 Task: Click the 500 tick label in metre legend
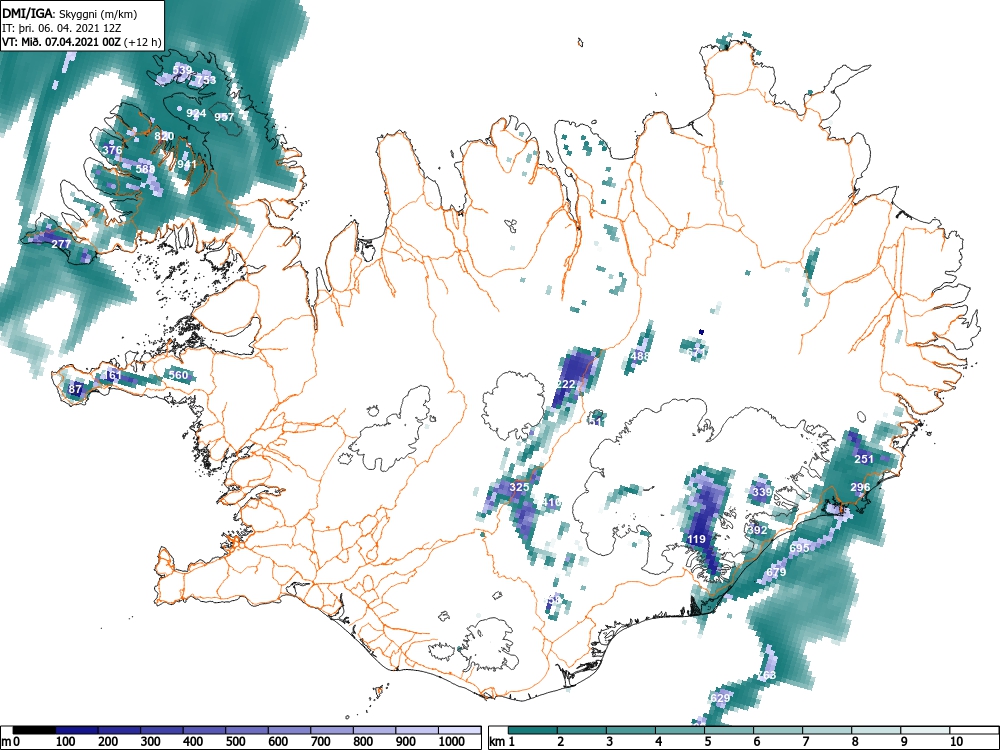click(x=235, y=742)
